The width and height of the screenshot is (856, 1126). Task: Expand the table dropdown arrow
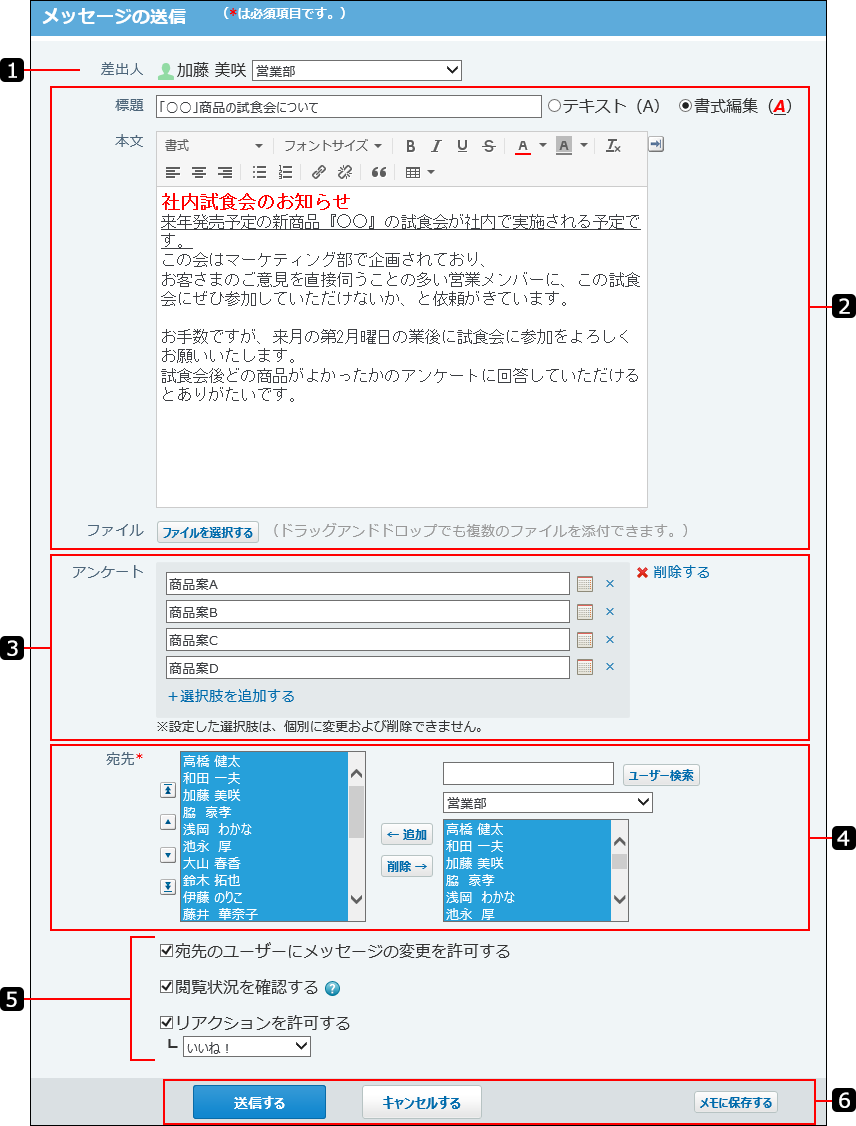pyautogui.click(x=431, y=172)
